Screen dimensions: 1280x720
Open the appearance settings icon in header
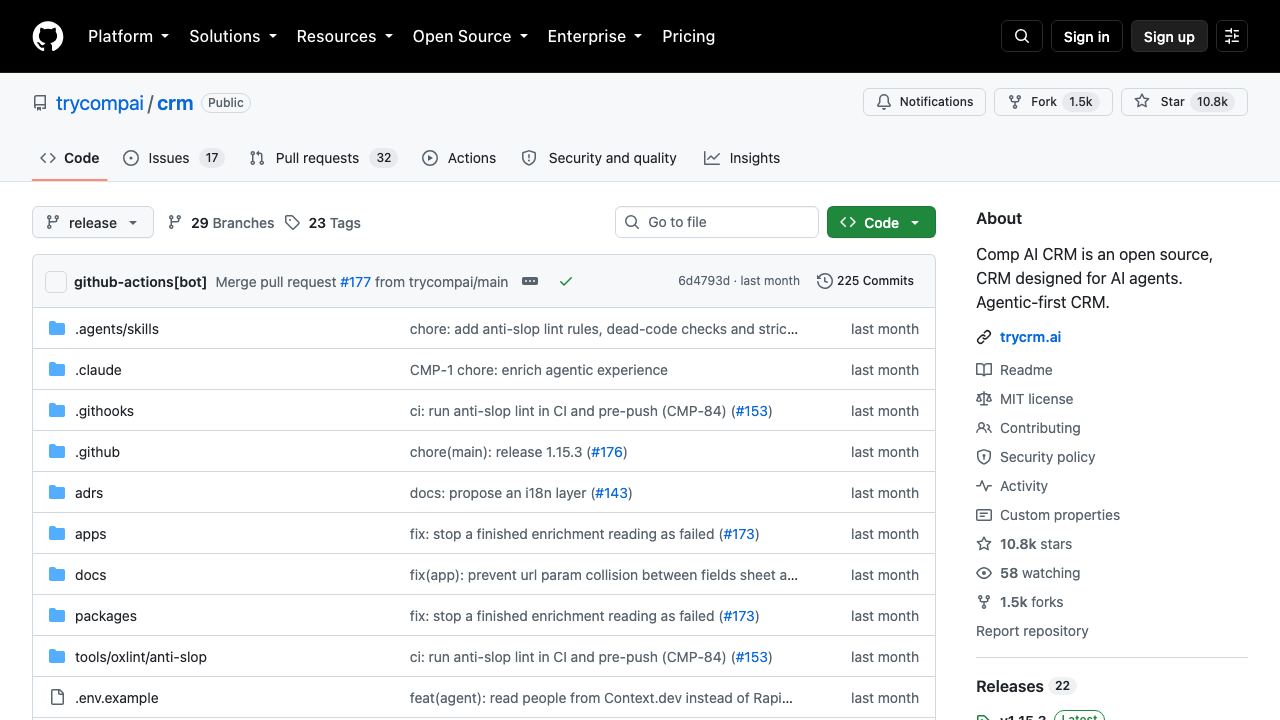coord(1232,36)
